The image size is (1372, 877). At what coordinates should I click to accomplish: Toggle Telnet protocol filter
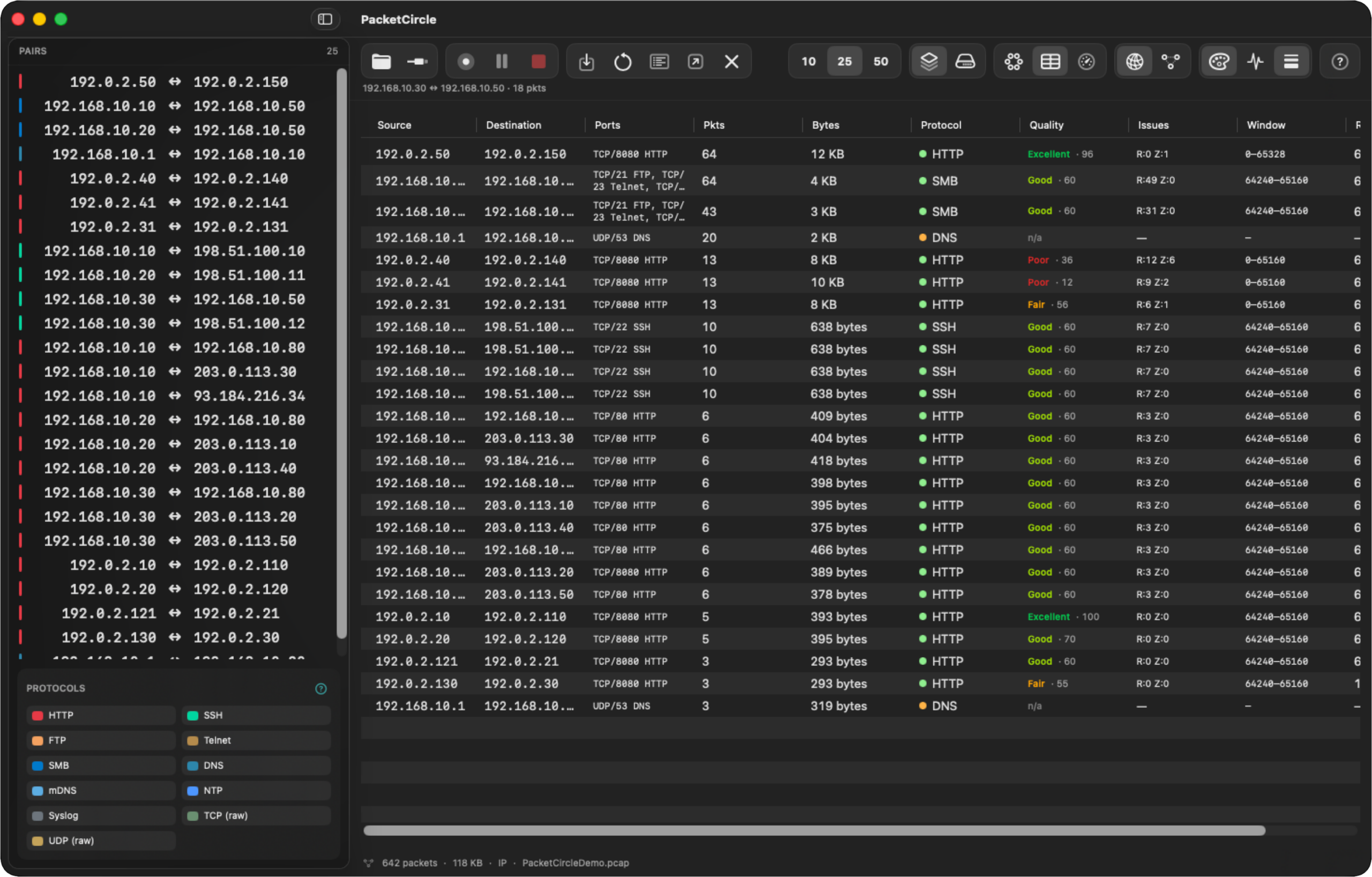click(256, 740)
